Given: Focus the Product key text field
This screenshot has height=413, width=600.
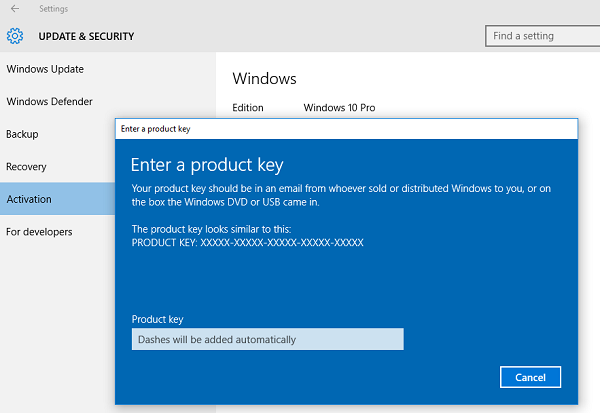Looking at the screenshot, I should click(267, 339).
